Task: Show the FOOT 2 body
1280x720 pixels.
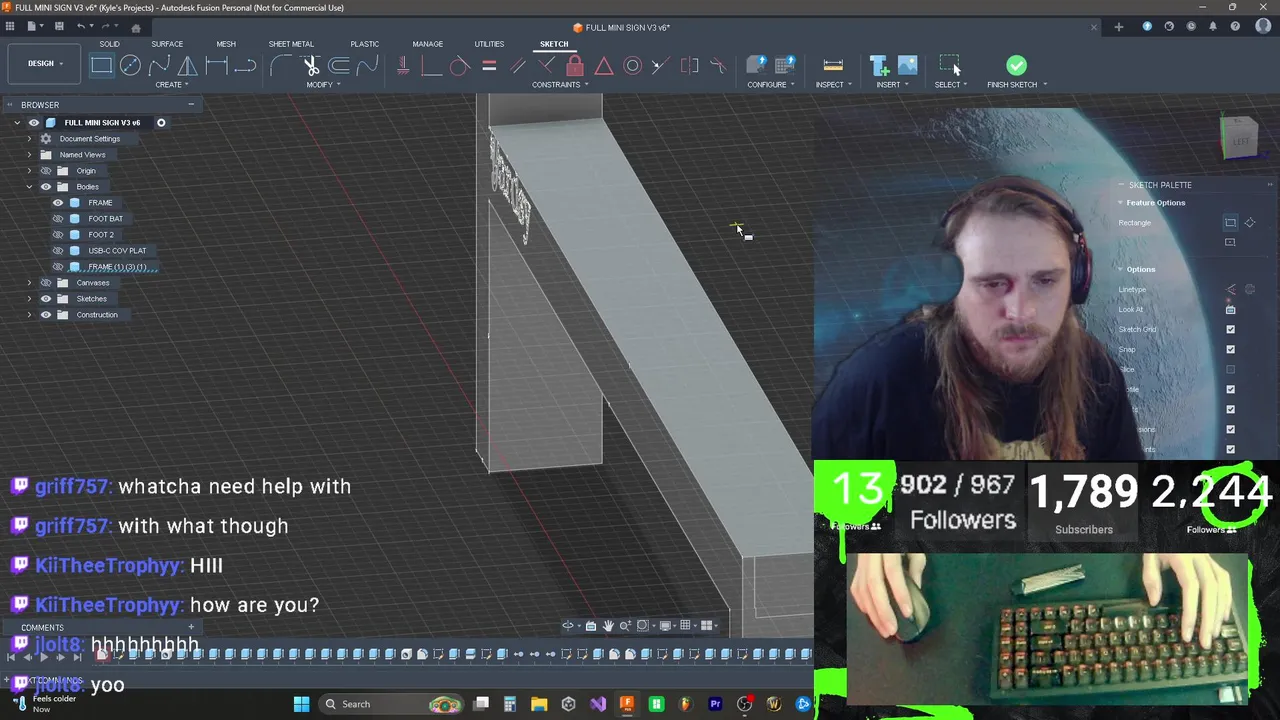Action: (58, 235)
